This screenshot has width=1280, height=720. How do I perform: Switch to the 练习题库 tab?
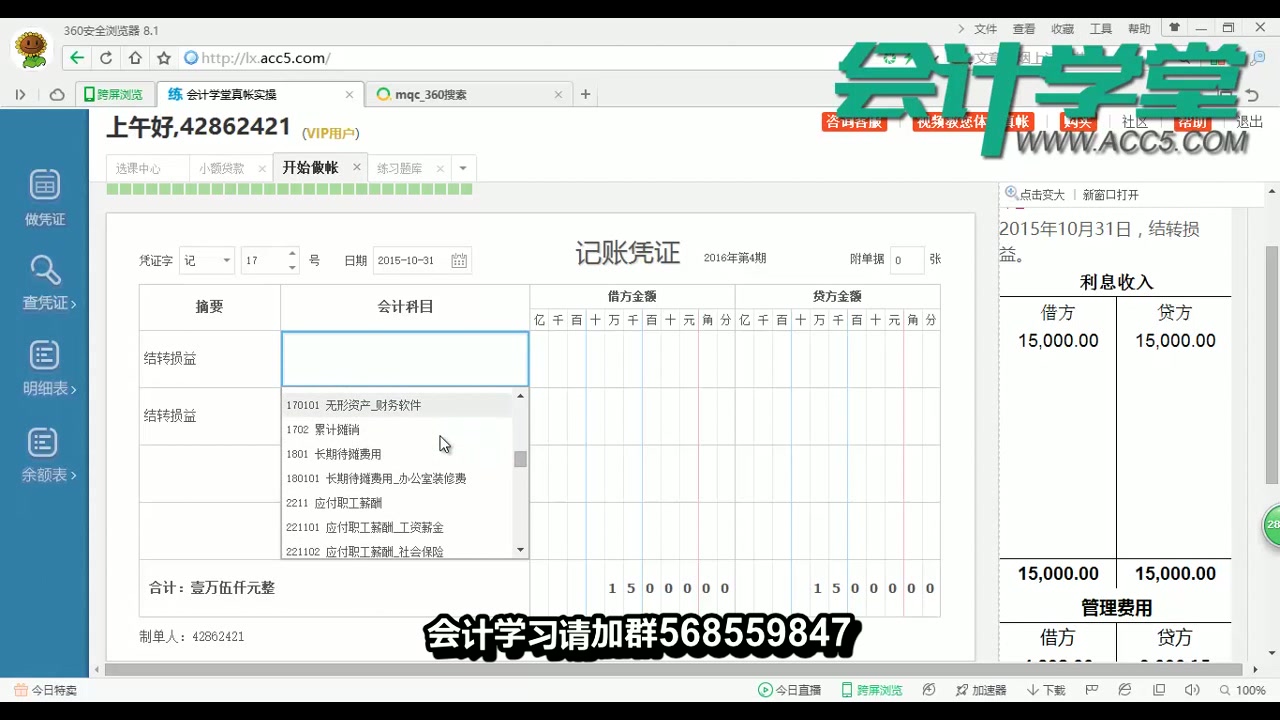coord(399,168)
